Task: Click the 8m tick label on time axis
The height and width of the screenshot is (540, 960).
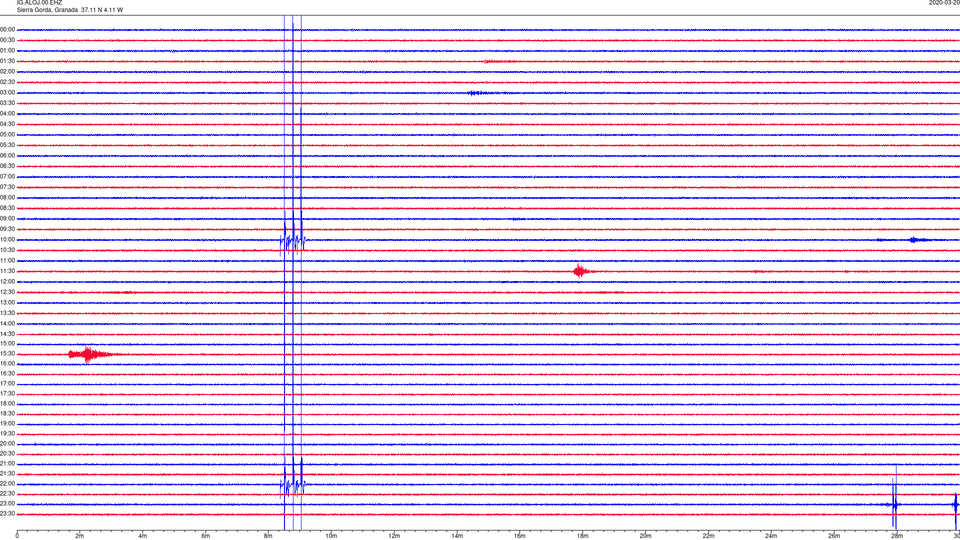Action: 268,536
